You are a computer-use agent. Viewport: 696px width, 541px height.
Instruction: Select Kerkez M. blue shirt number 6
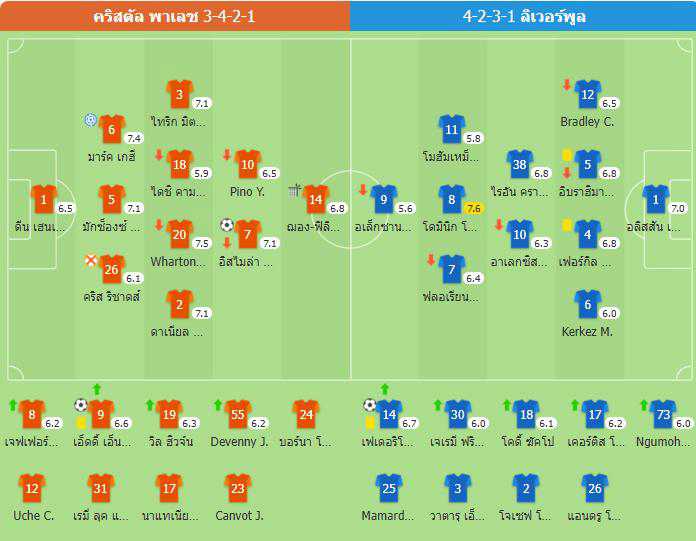pos(587,305)
